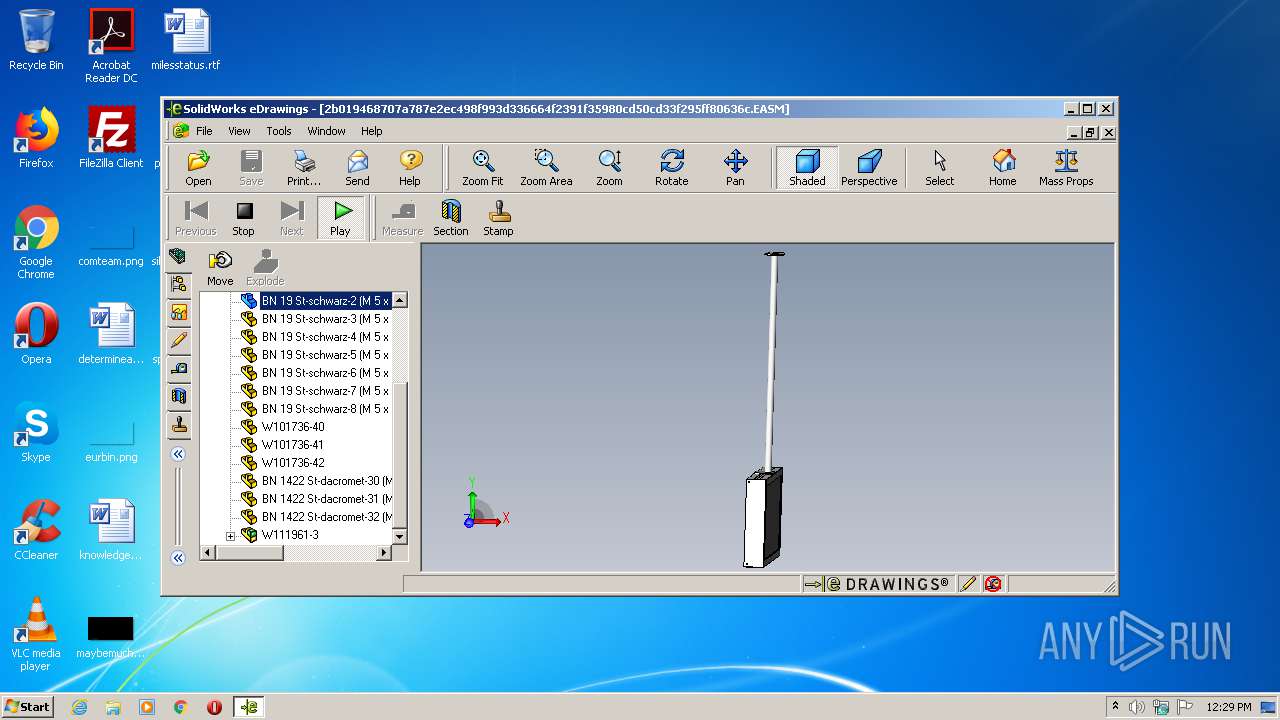Click the pencil markup status icon
Screen dimensions: 1280x720
(x=967, y=584)
